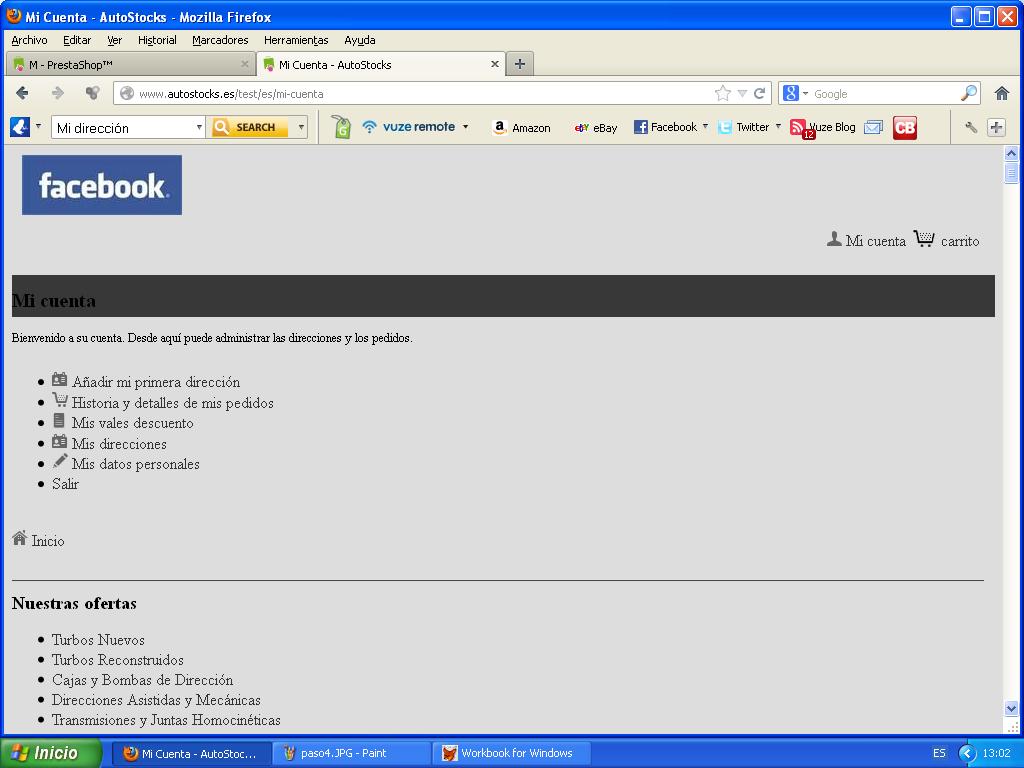Click the facebook logo image on page
Viewport: 1024px width, 768px height.
pos(102,185)
